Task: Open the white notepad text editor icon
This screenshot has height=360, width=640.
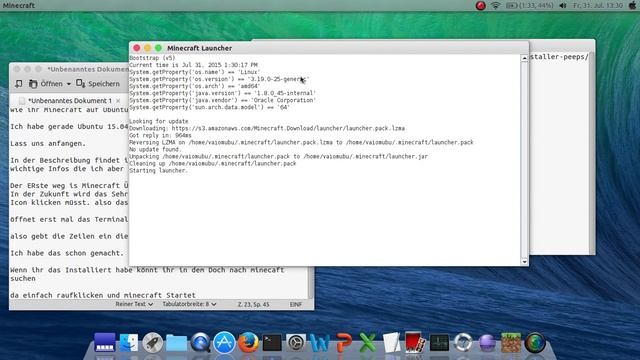Action: tap(391, 342)
